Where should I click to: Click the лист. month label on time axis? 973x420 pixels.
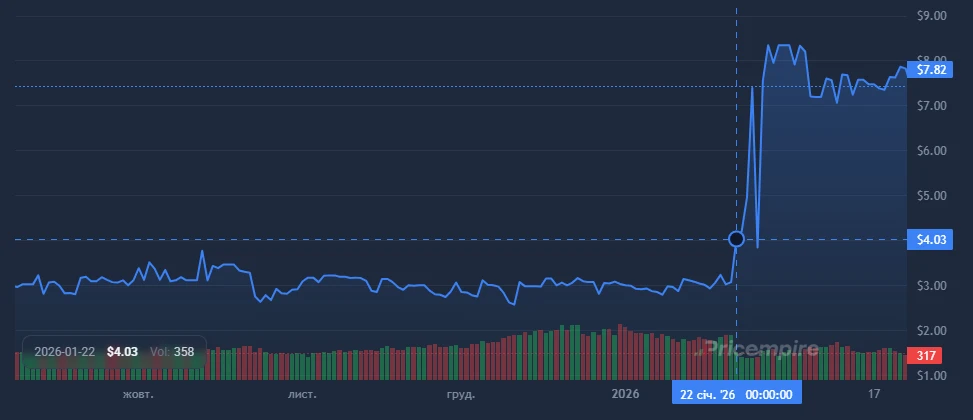(x=302, y=394)
